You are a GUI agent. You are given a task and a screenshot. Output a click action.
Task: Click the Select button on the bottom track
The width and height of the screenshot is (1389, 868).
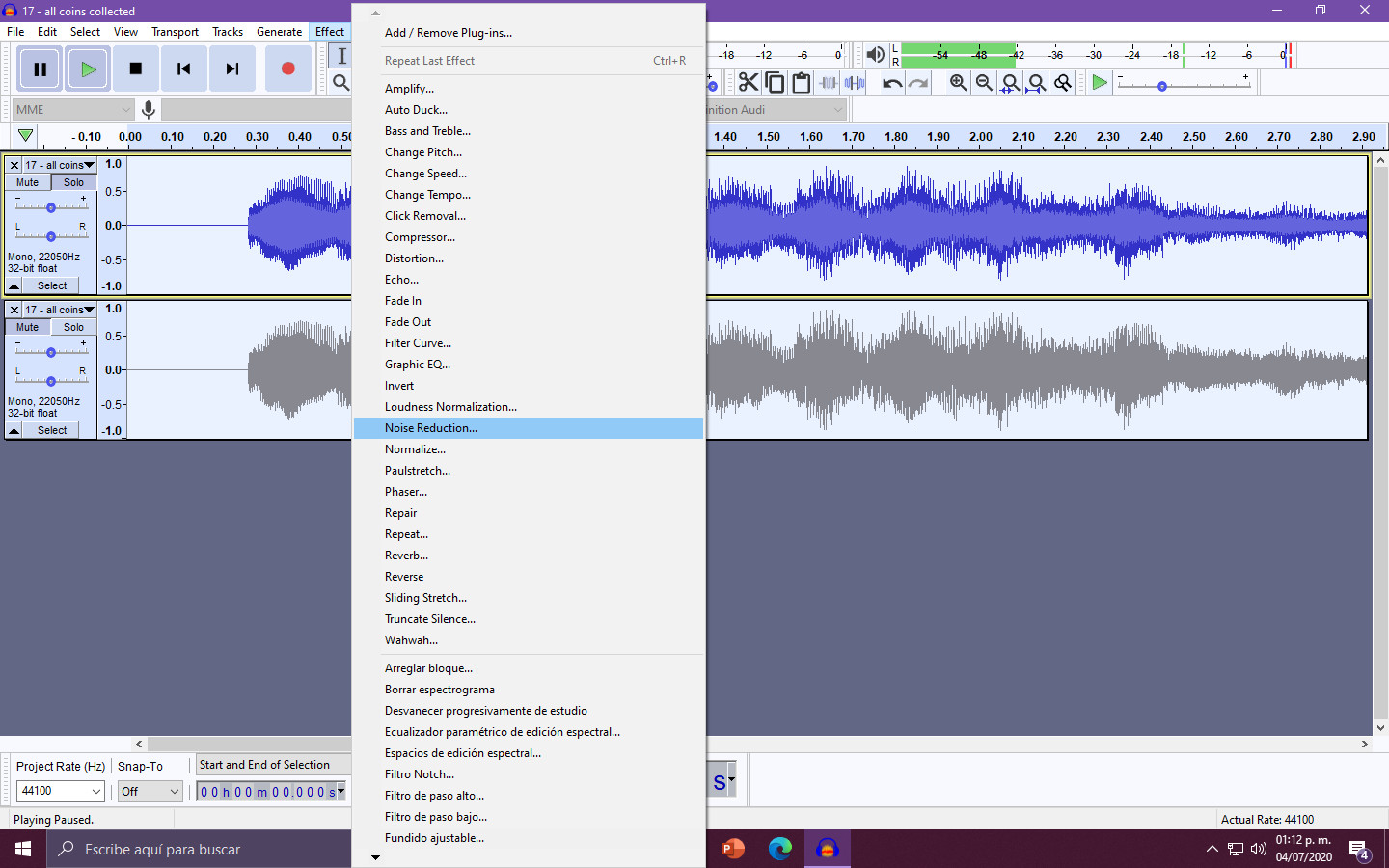(x=50, y=429)
